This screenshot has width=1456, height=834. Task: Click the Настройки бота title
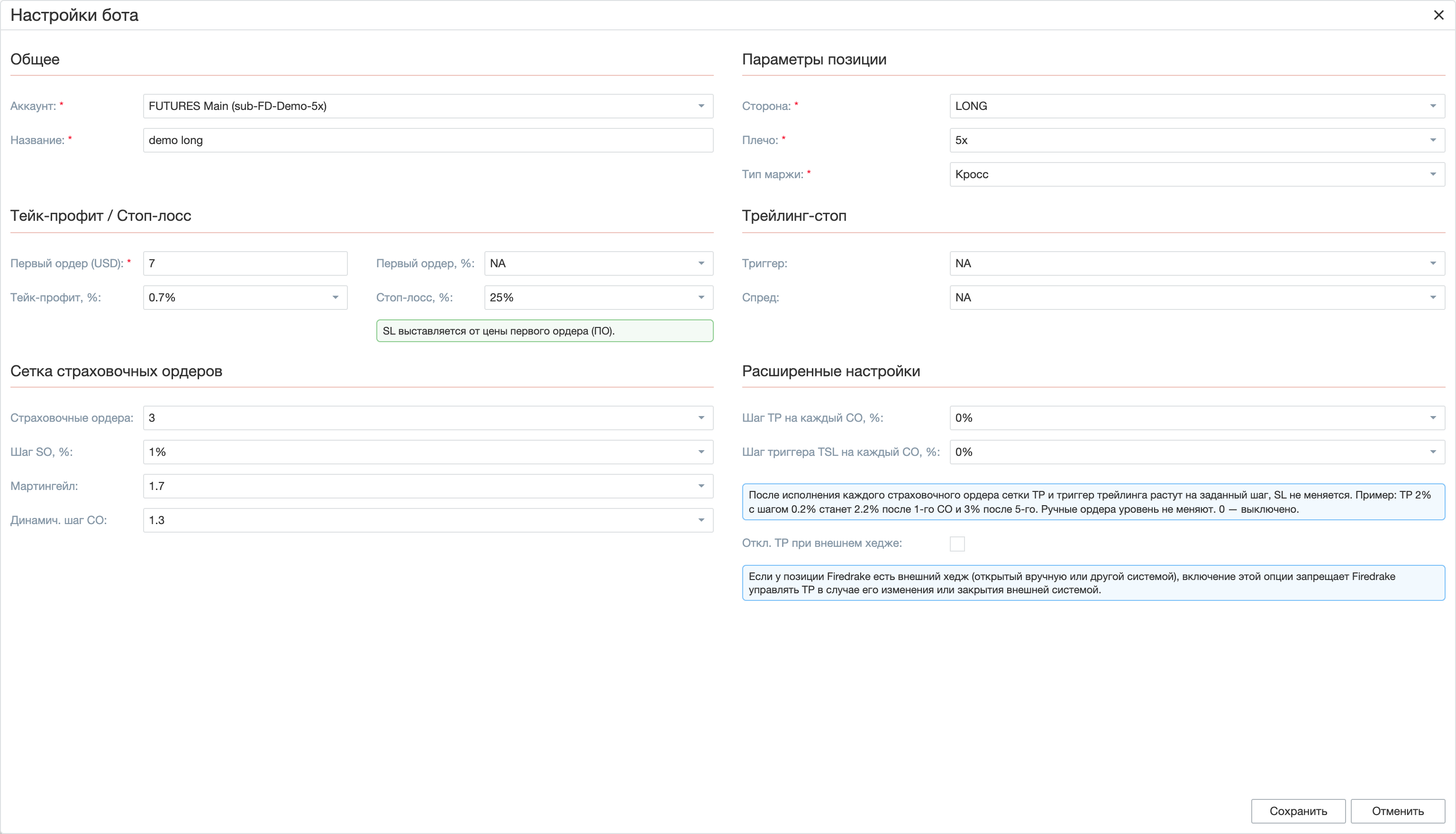tap(74, 16)
